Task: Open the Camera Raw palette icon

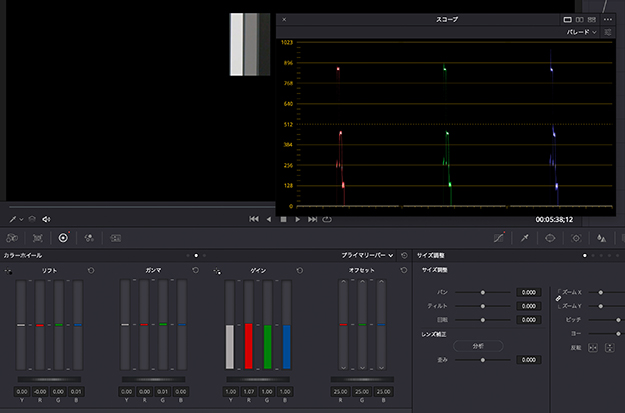Action: (x=11, y=238)
